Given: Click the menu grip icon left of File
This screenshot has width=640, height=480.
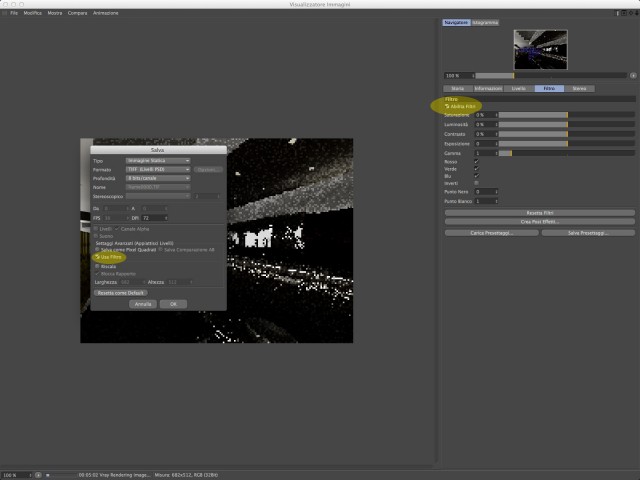Looking at the screenshot, I should [x=4, y=13].
